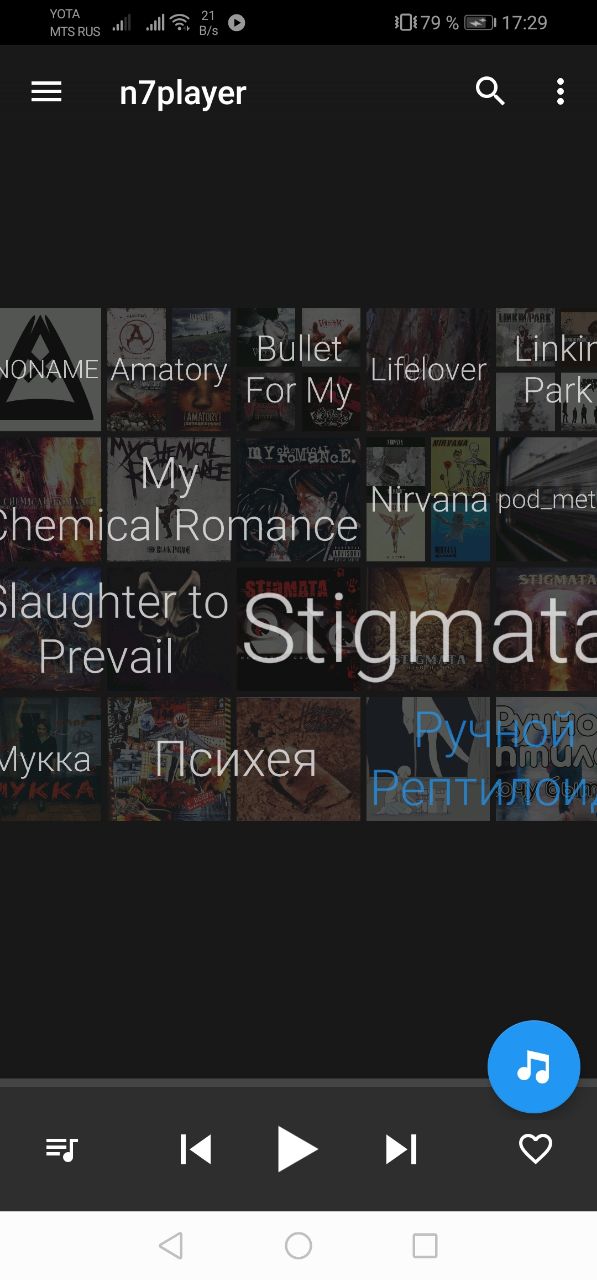Viewport: 597px width, 1280px height.
Task: Open the Stigmata artist
Action: pyautogui.click(x=420, y=629)
